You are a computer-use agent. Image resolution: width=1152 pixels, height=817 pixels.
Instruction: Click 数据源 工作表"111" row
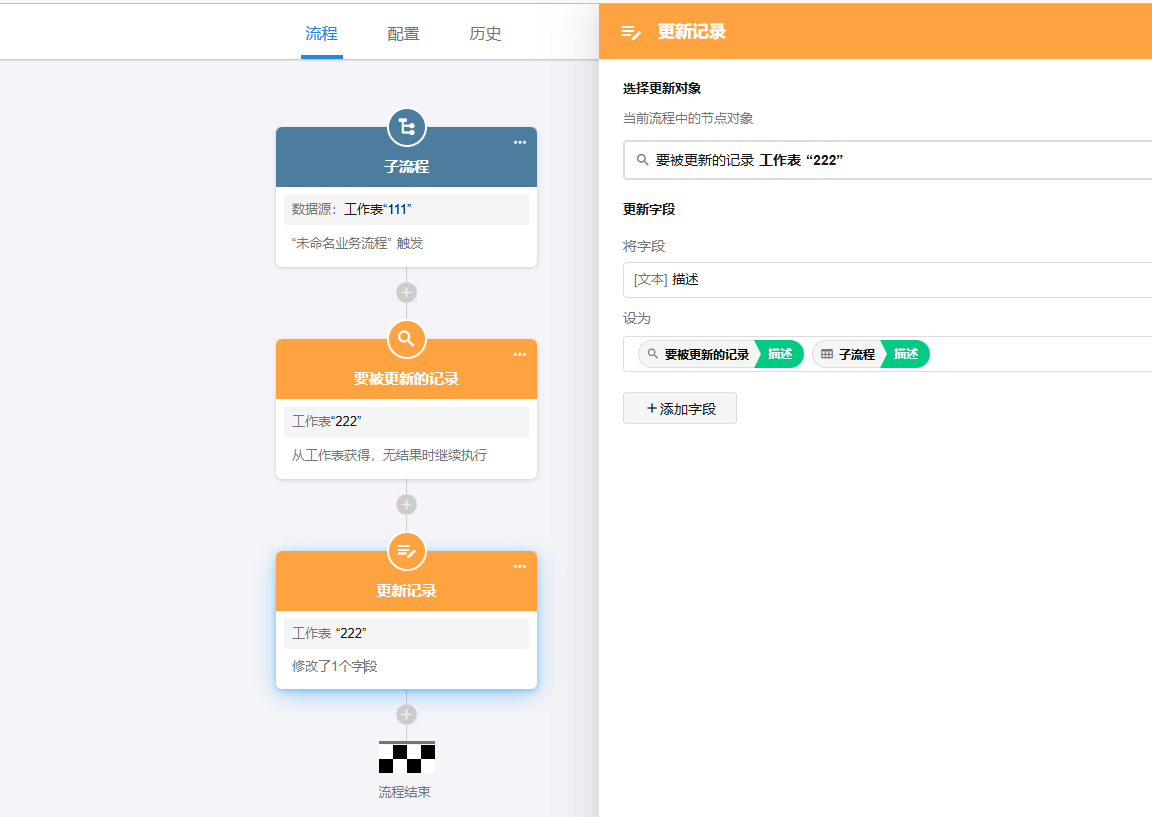pyautogui.click(x=406, y=209)
